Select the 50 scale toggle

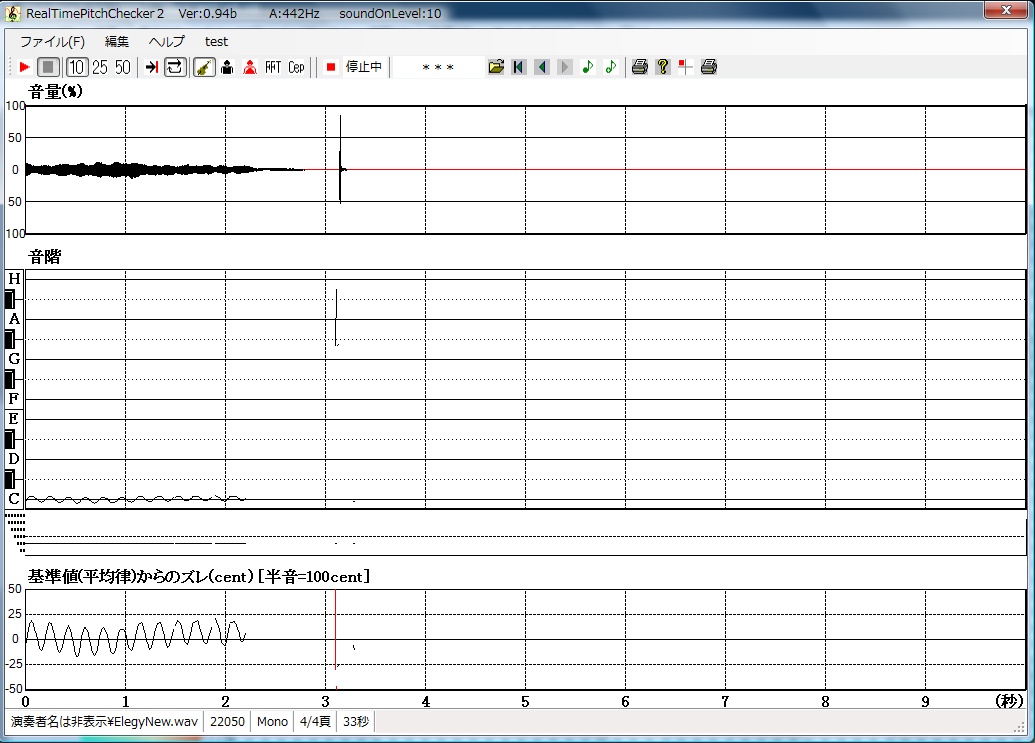(123, 67)
